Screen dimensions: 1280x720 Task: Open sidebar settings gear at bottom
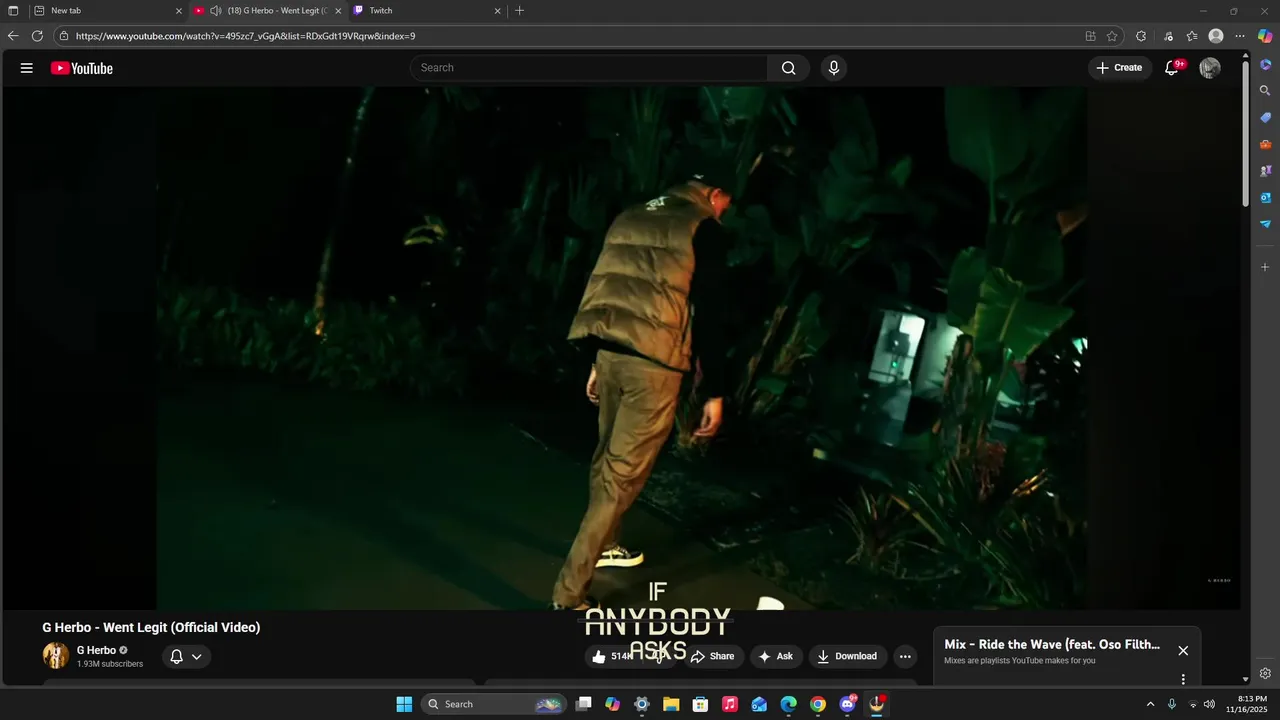1265,673
